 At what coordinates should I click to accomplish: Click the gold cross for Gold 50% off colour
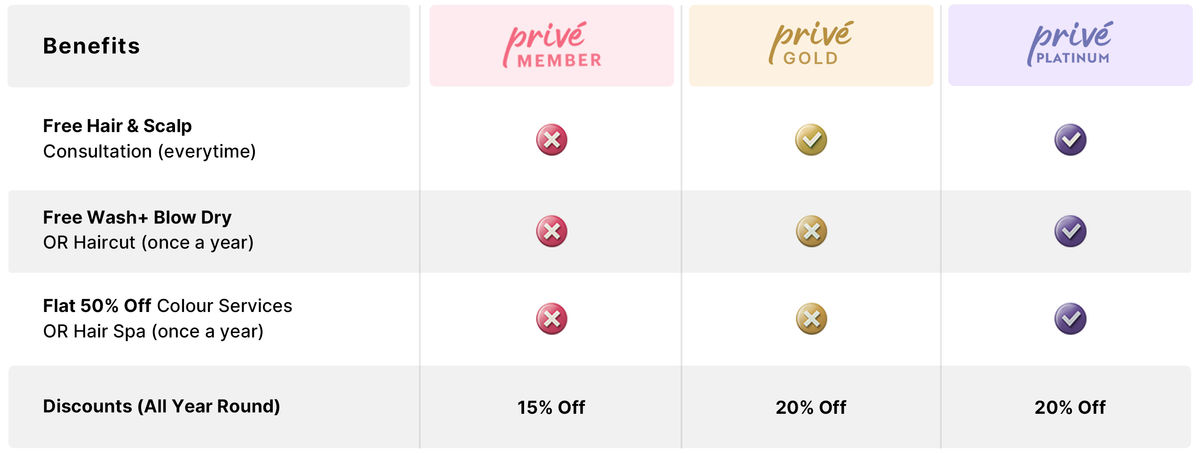[811, 319]
